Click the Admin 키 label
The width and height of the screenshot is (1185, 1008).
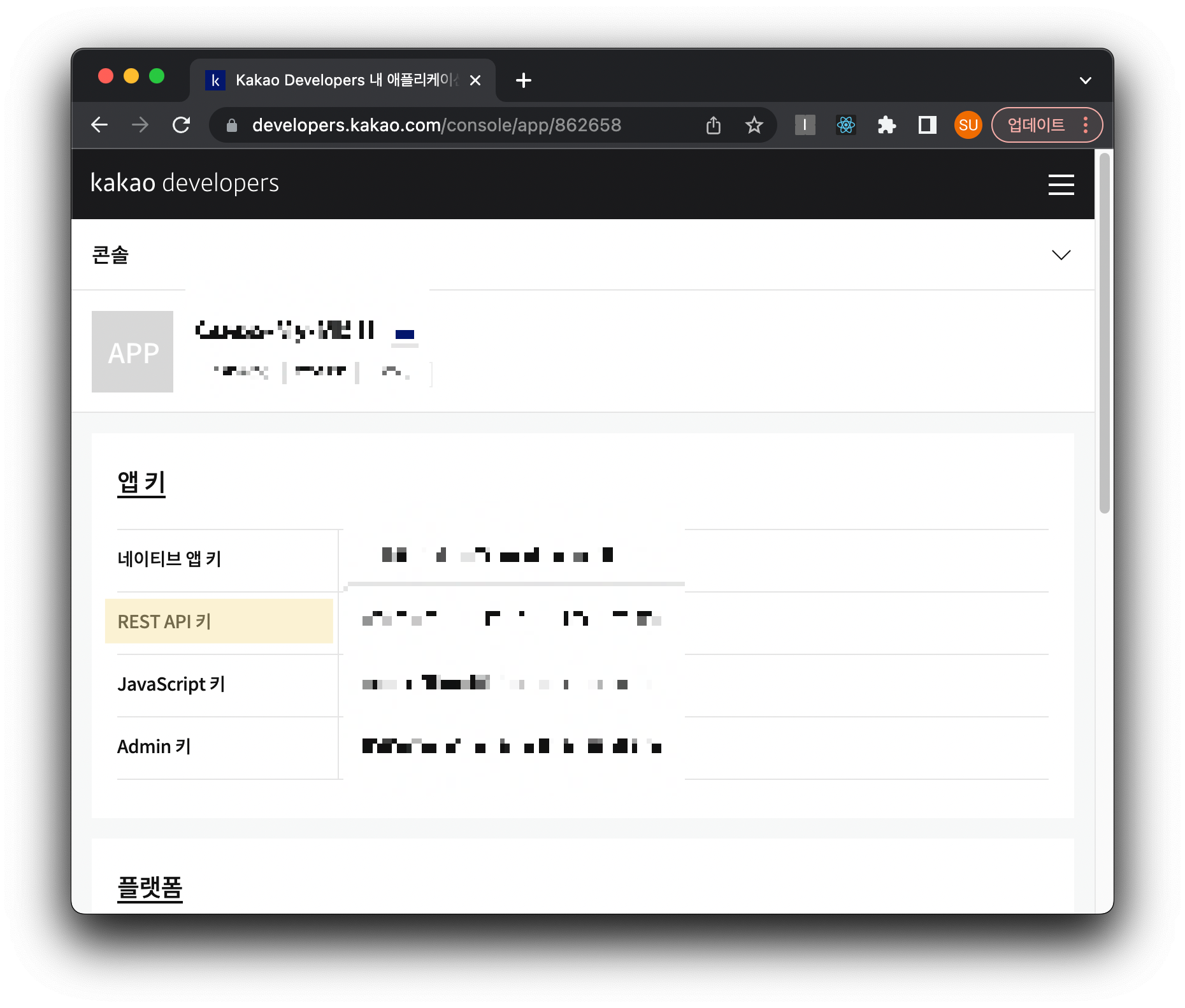[154, 747]
